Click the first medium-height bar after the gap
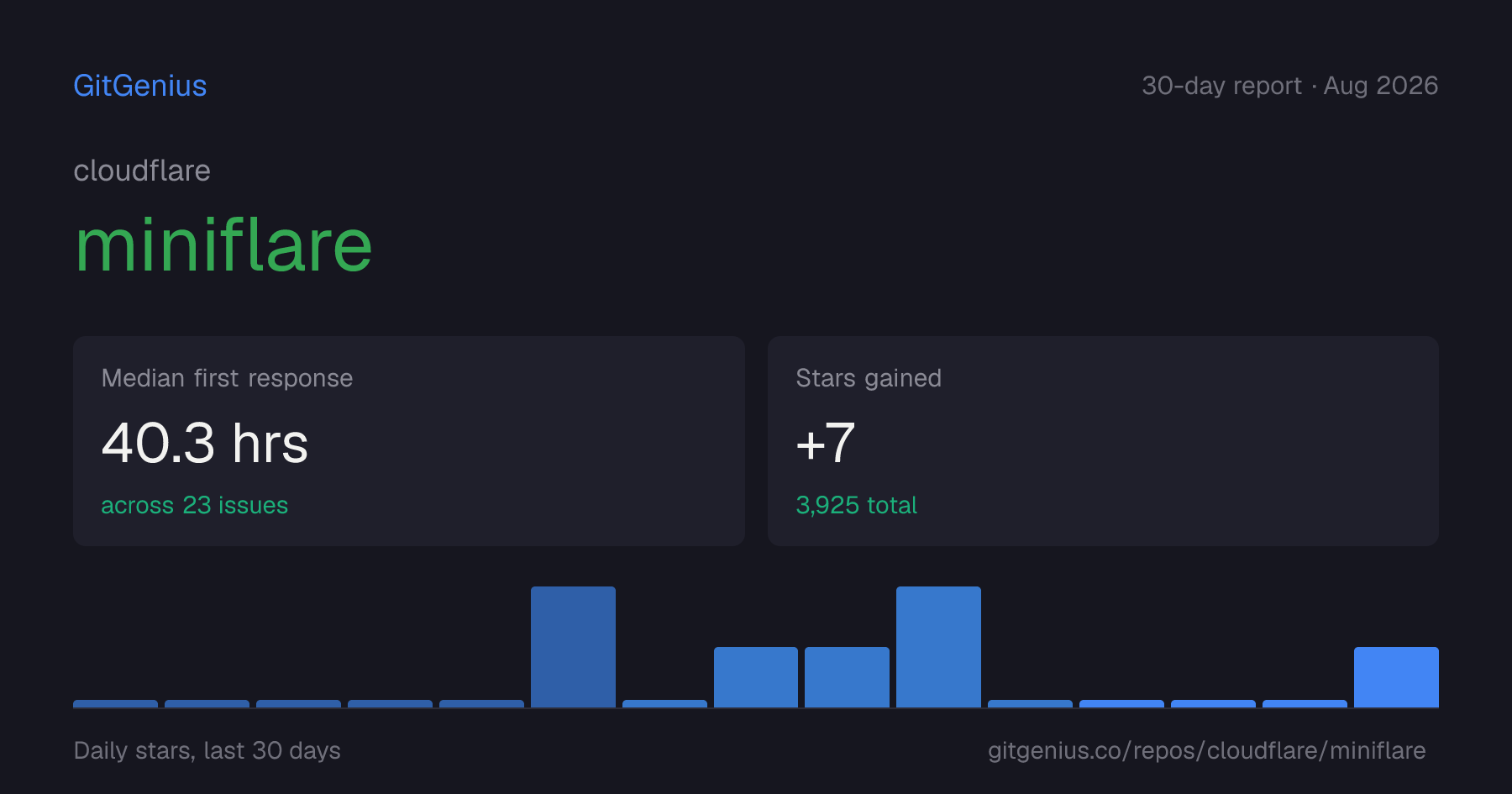The width and height of the screenshot is (1512, 794). coord(756,677)
